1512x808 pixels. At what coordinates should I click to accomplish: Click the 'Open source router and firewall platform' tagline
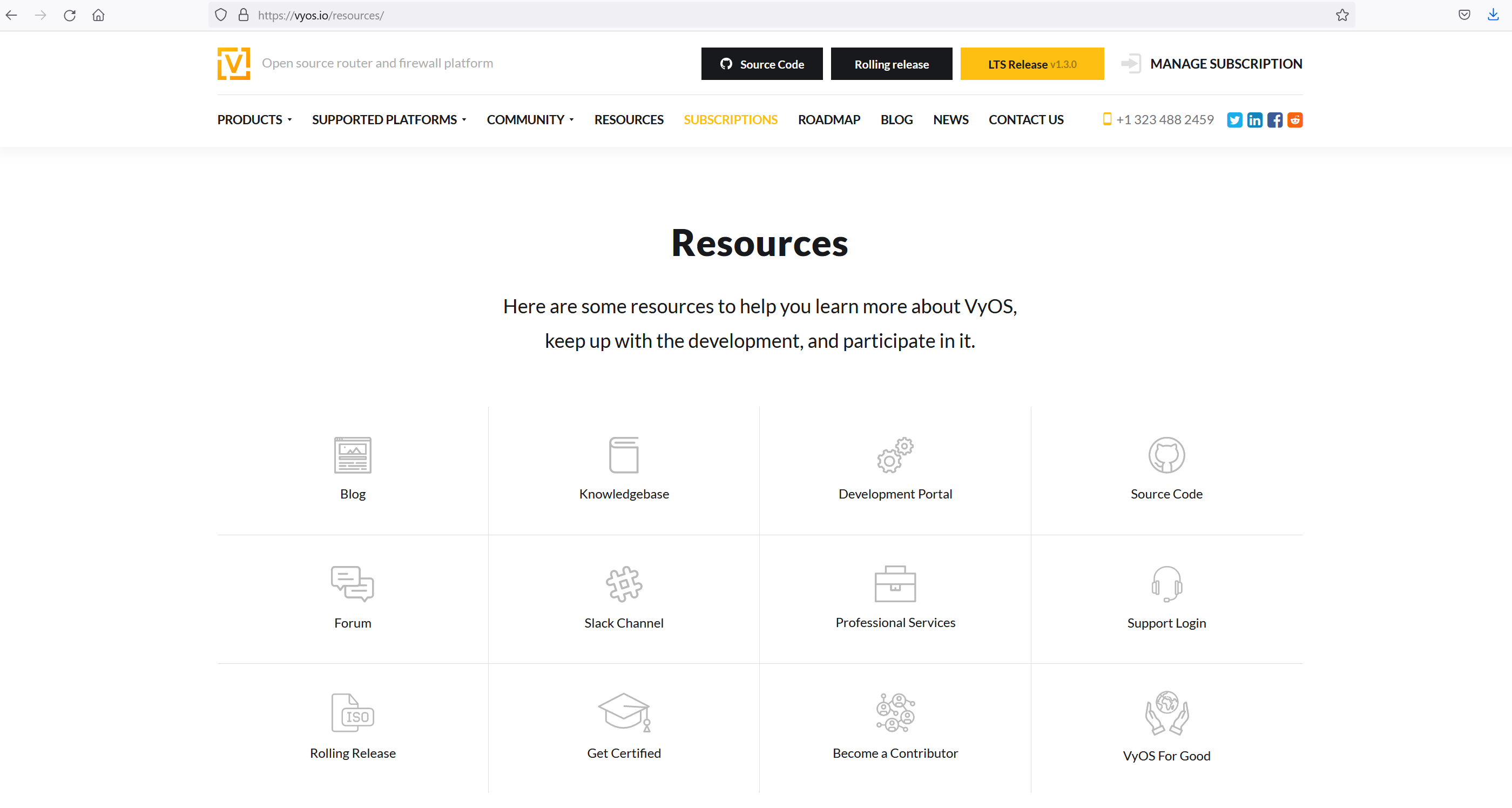377,63
